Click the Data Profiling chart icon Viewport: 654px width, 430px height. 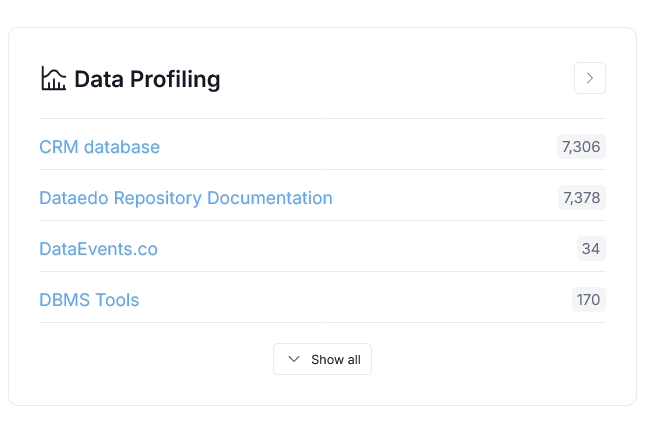tap(53, 78)
